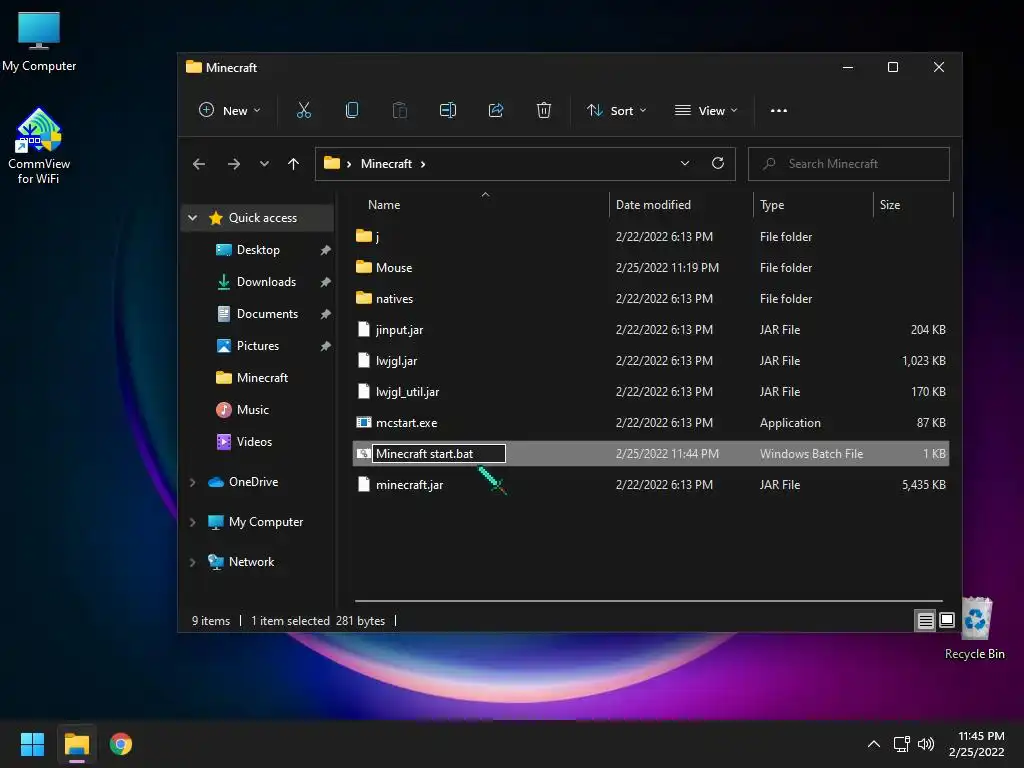Click the Minecraft start.bat rename field
The height and width of the screenshot is (768, 1024).
point(438,453)
